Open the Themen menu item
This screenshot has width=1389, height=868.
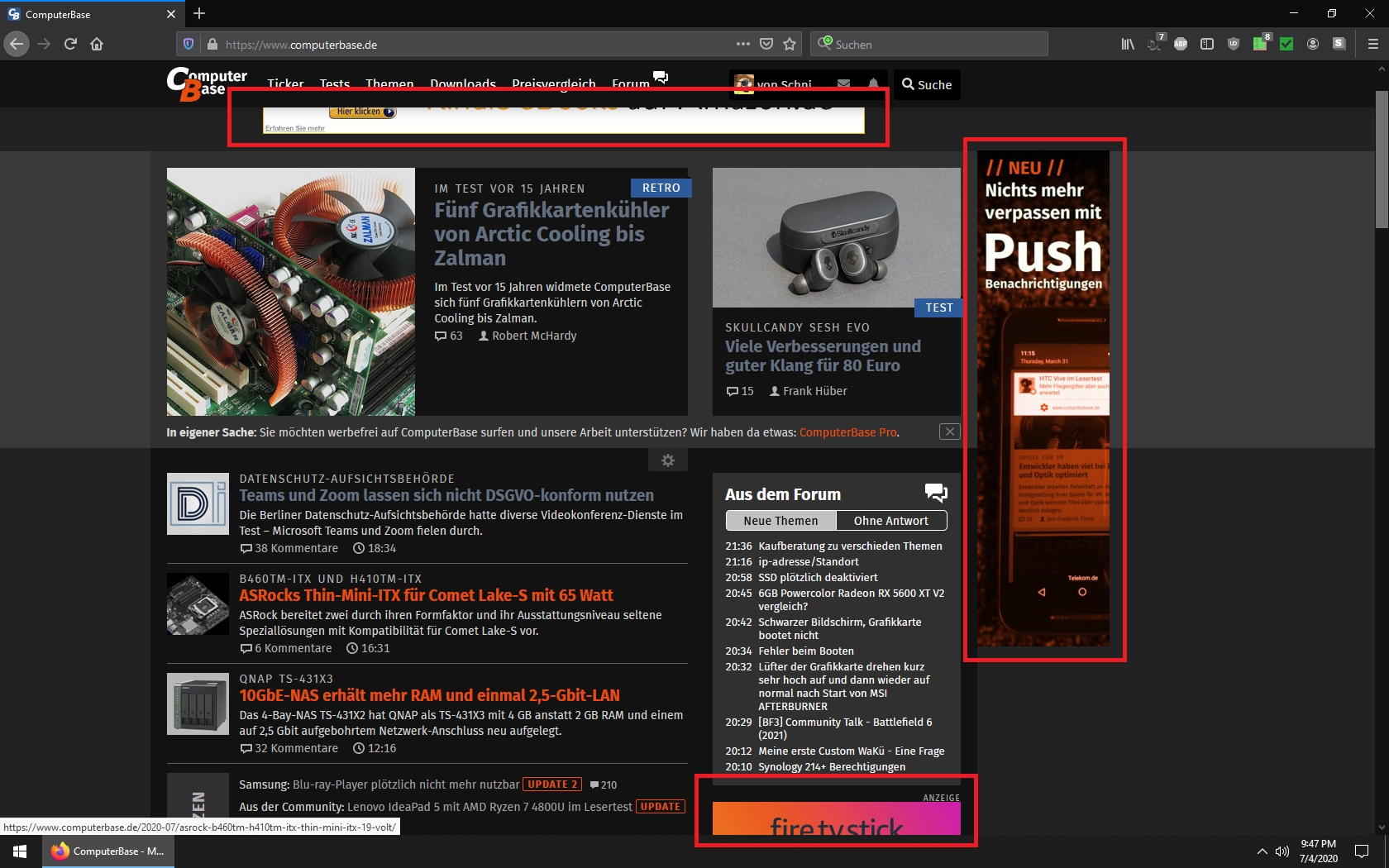pyautogui.click(x=389, y=84)
